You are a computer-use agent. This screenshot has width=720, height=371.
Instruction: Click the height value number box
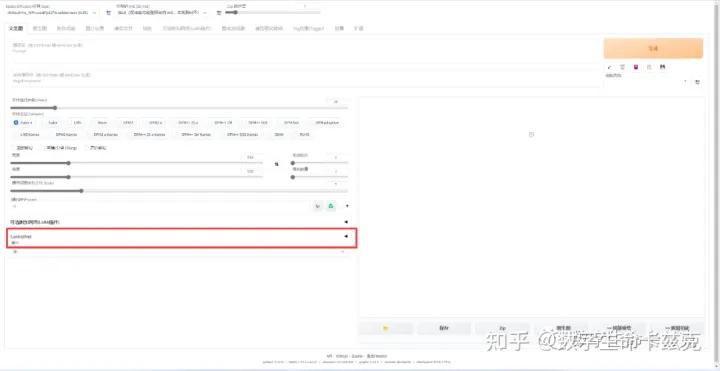(x=252, y=171)
